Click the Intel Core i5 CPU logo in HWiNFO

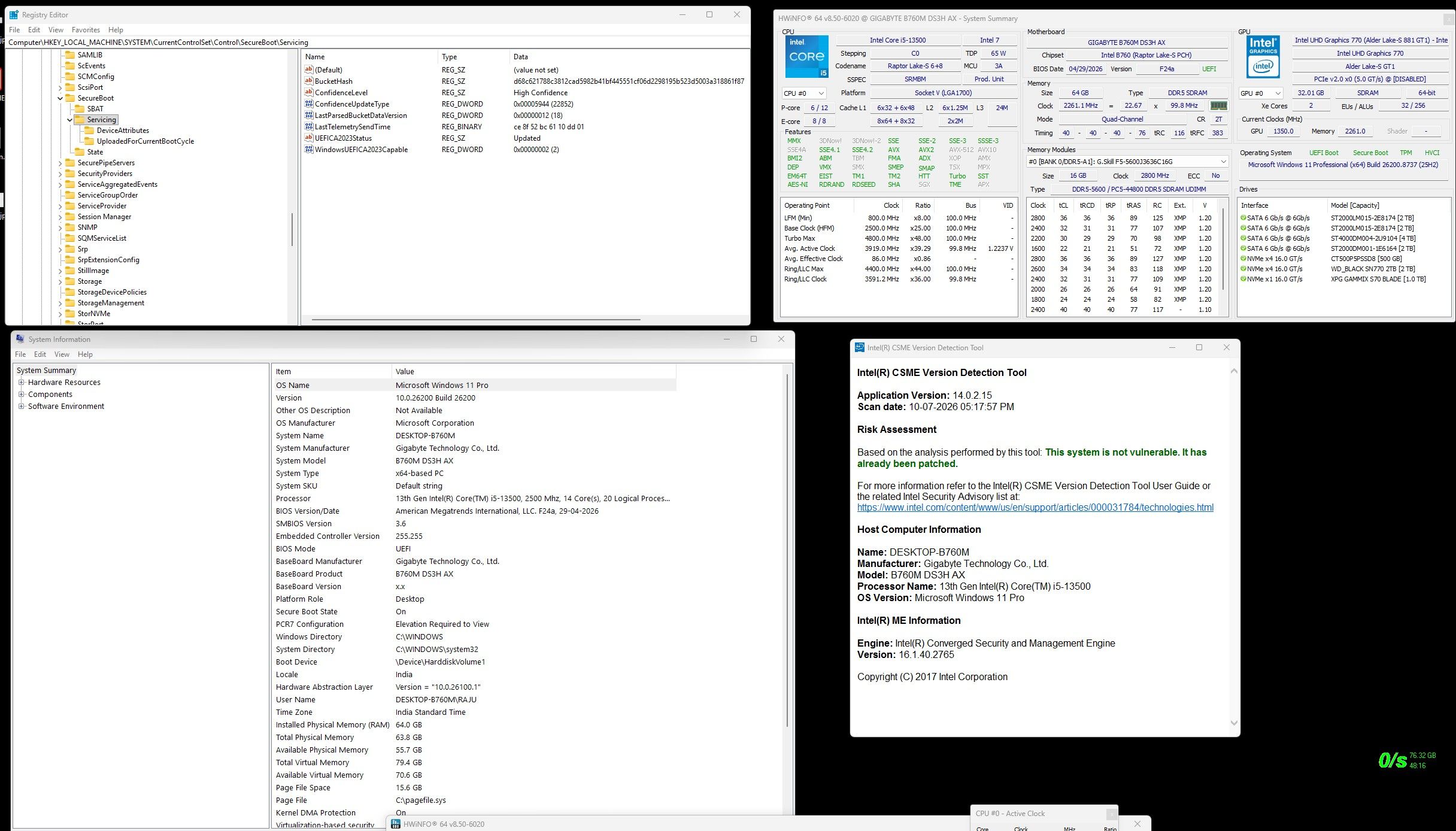point(807,57)
